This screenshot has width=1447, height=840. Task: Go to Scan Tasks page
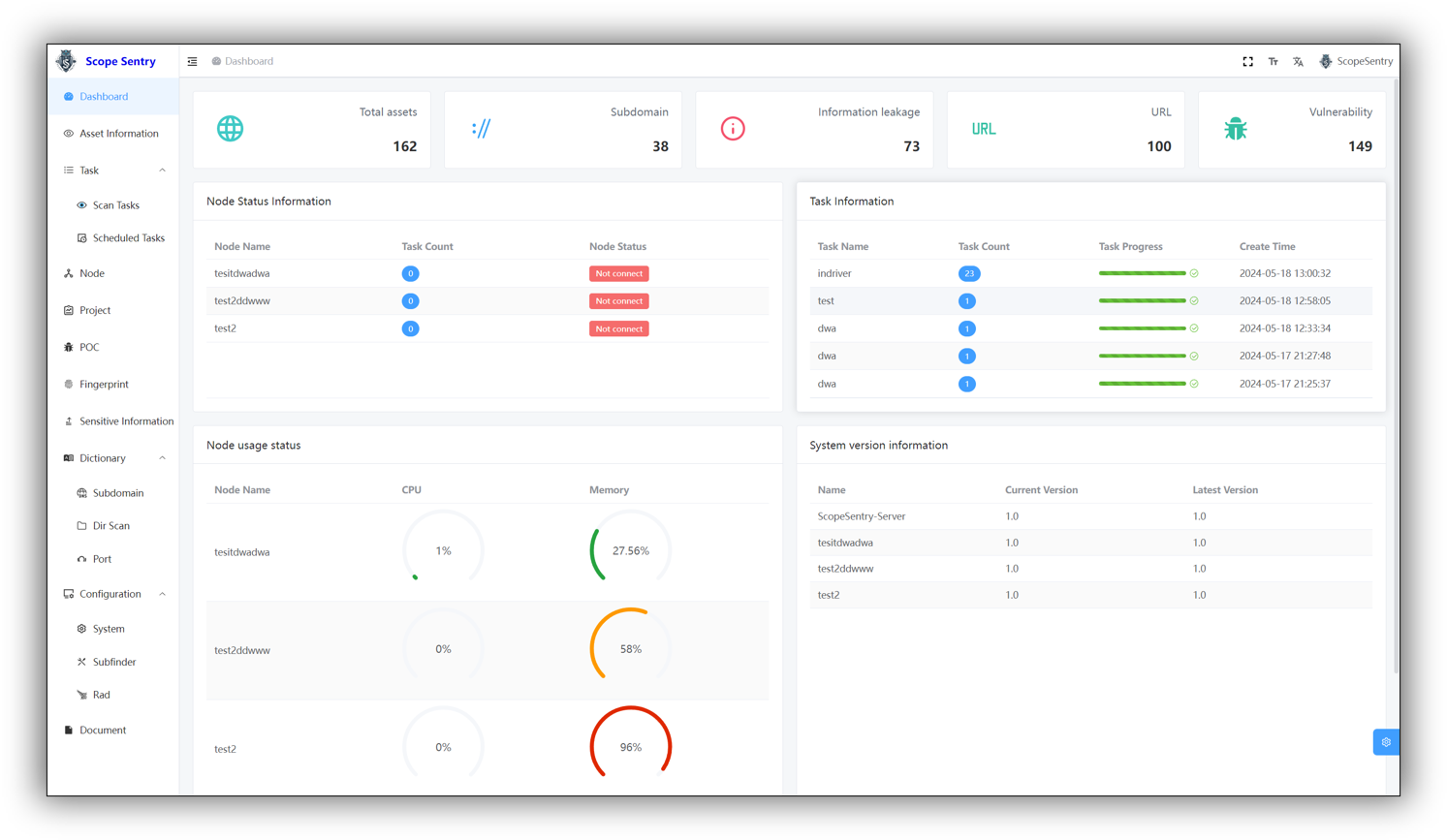(x=115, y=205)
